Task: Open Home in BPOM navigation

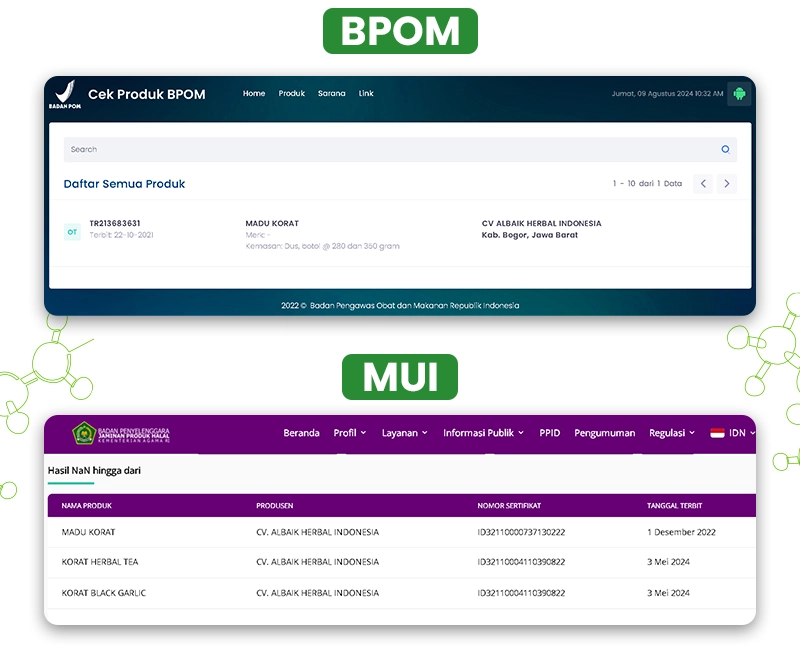Action: [254, 93]
